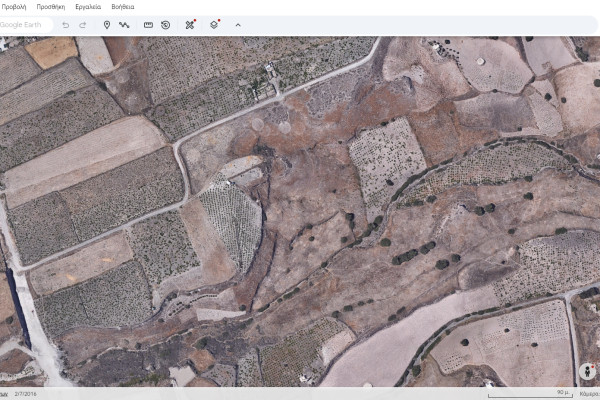Select the draw path or polygon tool
600x400 pixels.
[124, 24]
